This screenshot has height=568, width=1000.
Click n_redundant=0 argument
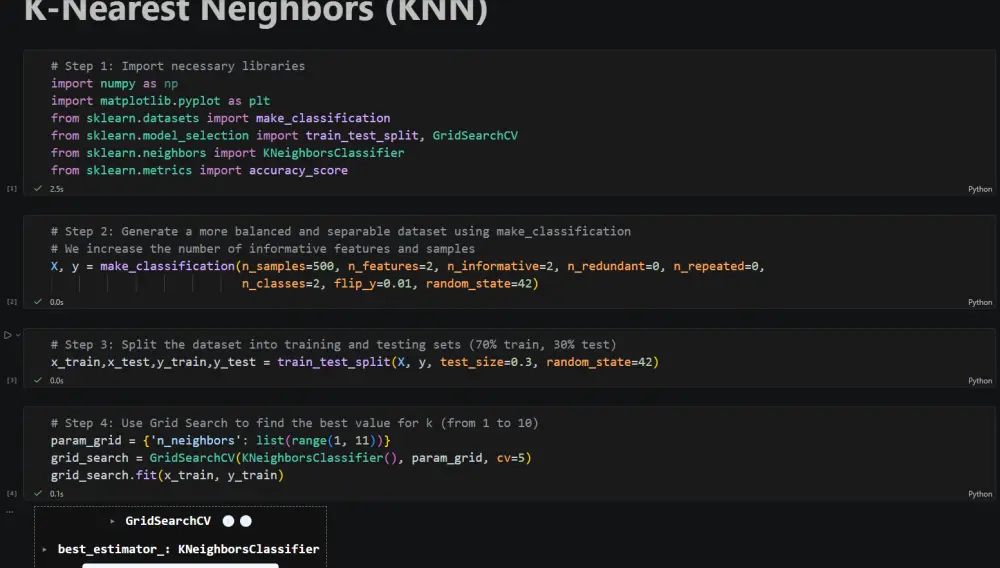pos(614,266)
